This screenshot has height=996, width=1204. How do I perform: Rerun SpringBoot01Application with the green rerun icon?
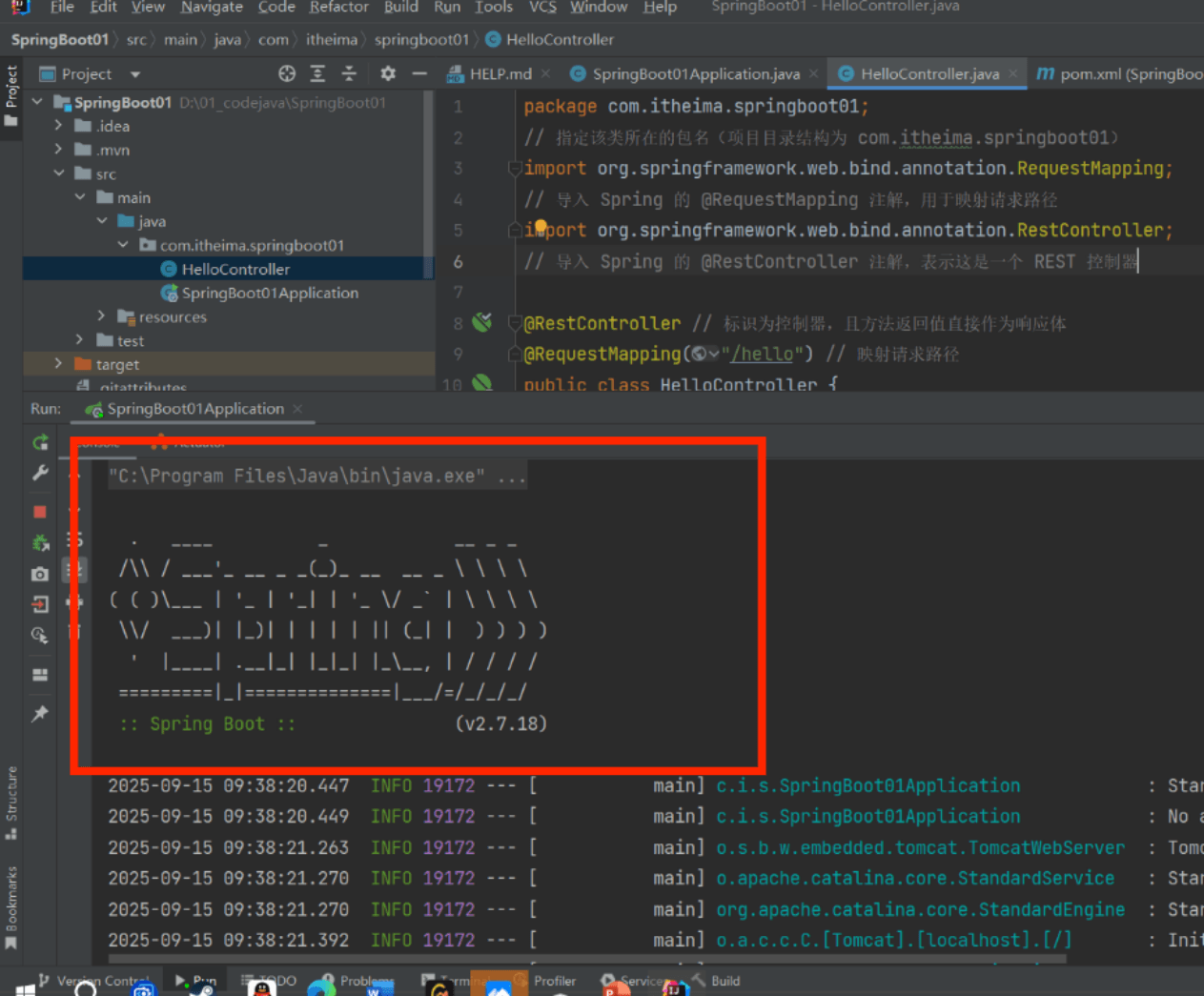point(40,442)
